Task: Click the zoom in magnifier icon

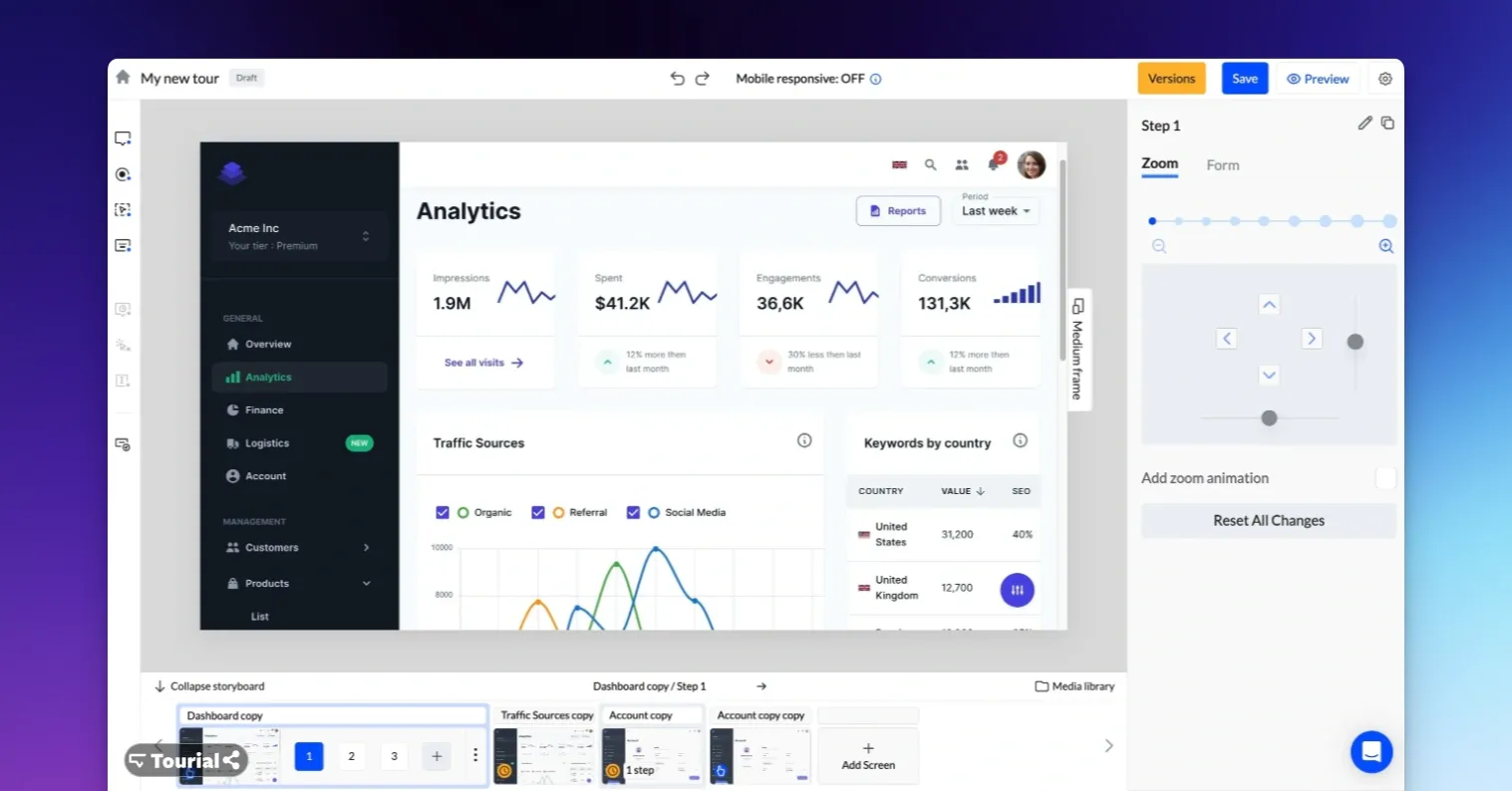Action: pyautogui.click(x=1385, y=246)
